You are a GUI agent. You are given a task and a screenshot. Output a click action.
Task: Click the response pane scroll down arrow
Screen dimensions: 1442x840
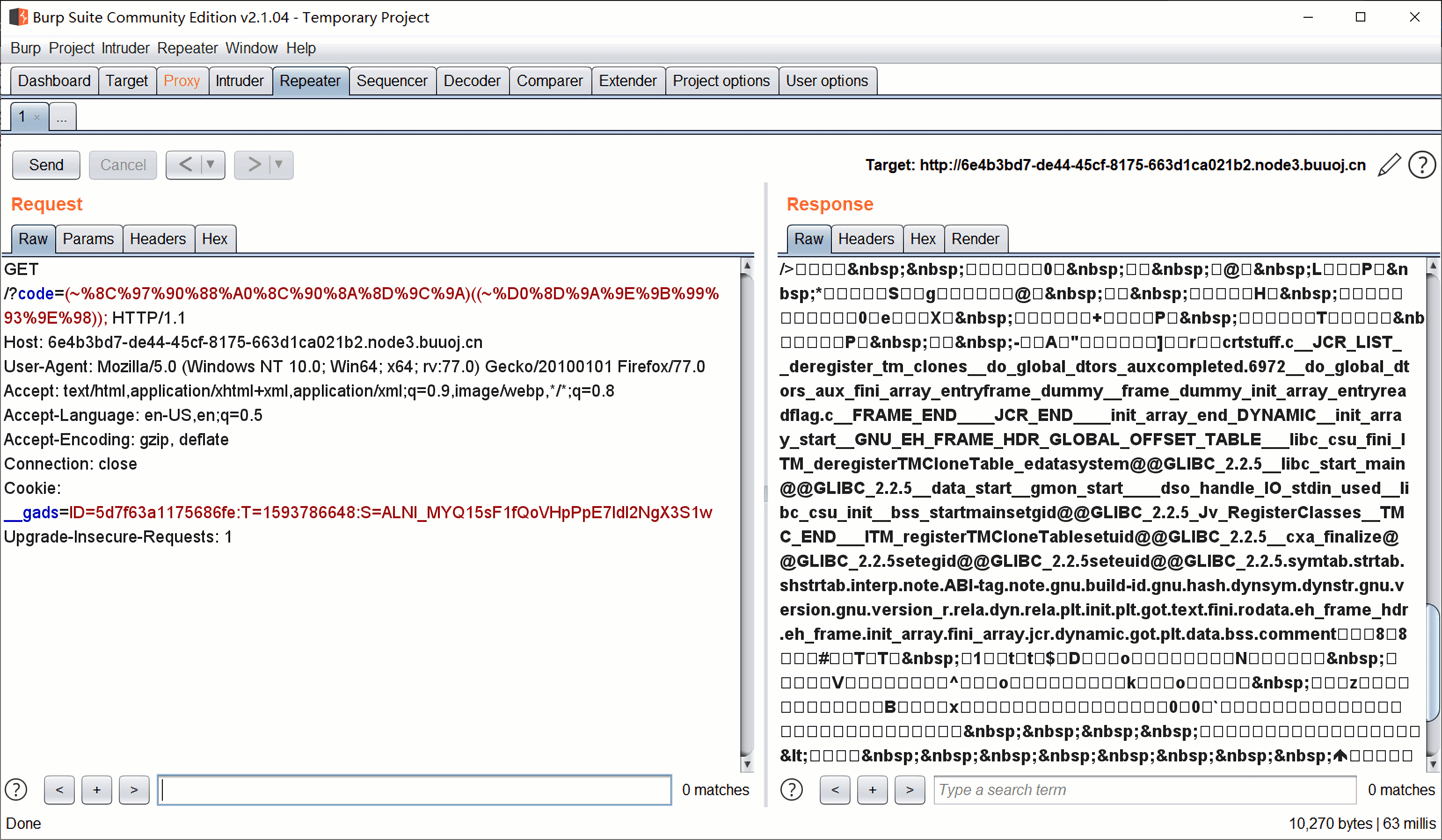pos(1434,764)
